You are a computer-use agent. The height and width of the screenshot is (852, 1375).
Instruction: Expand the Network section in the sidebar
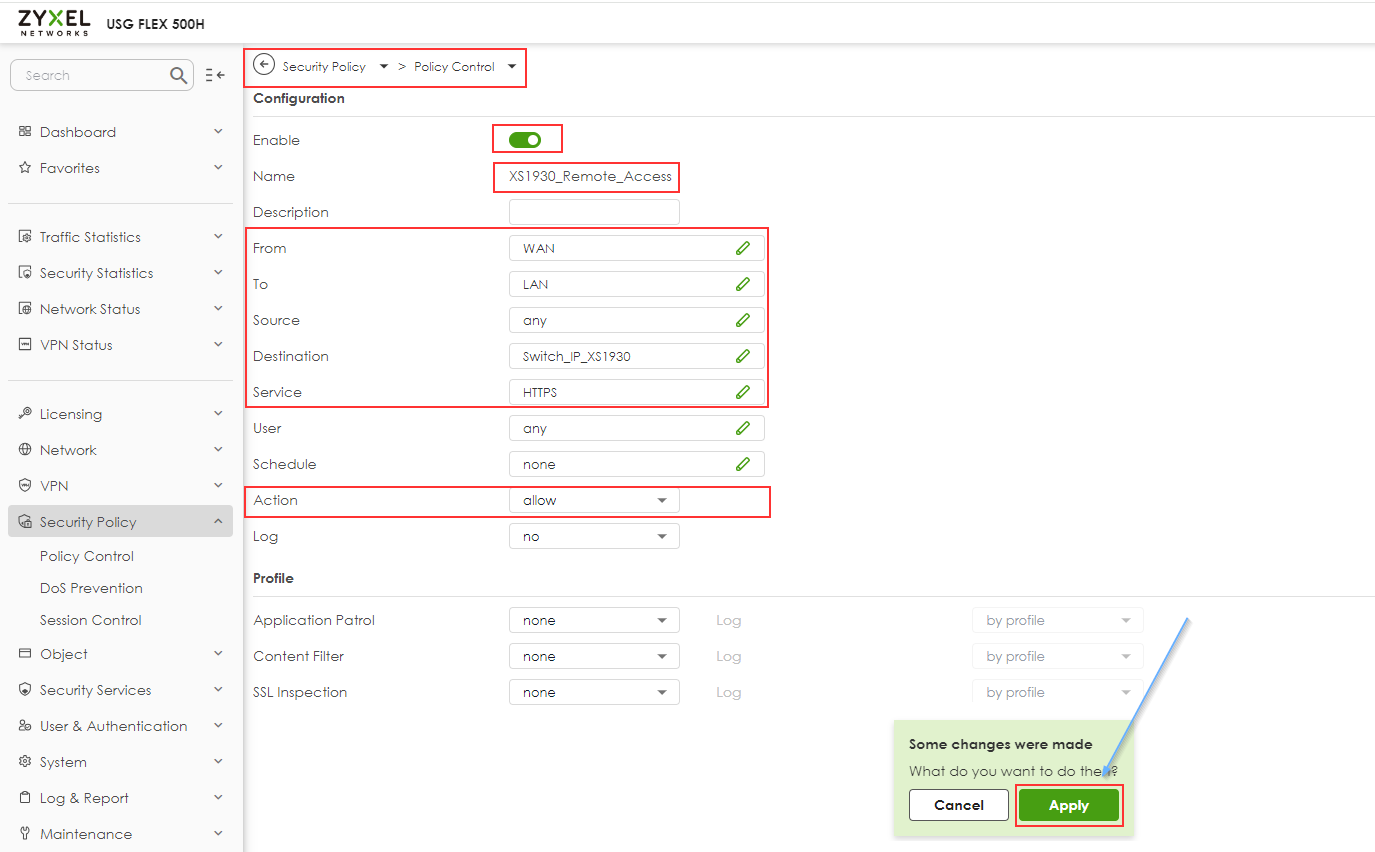(x=70, y=449)
